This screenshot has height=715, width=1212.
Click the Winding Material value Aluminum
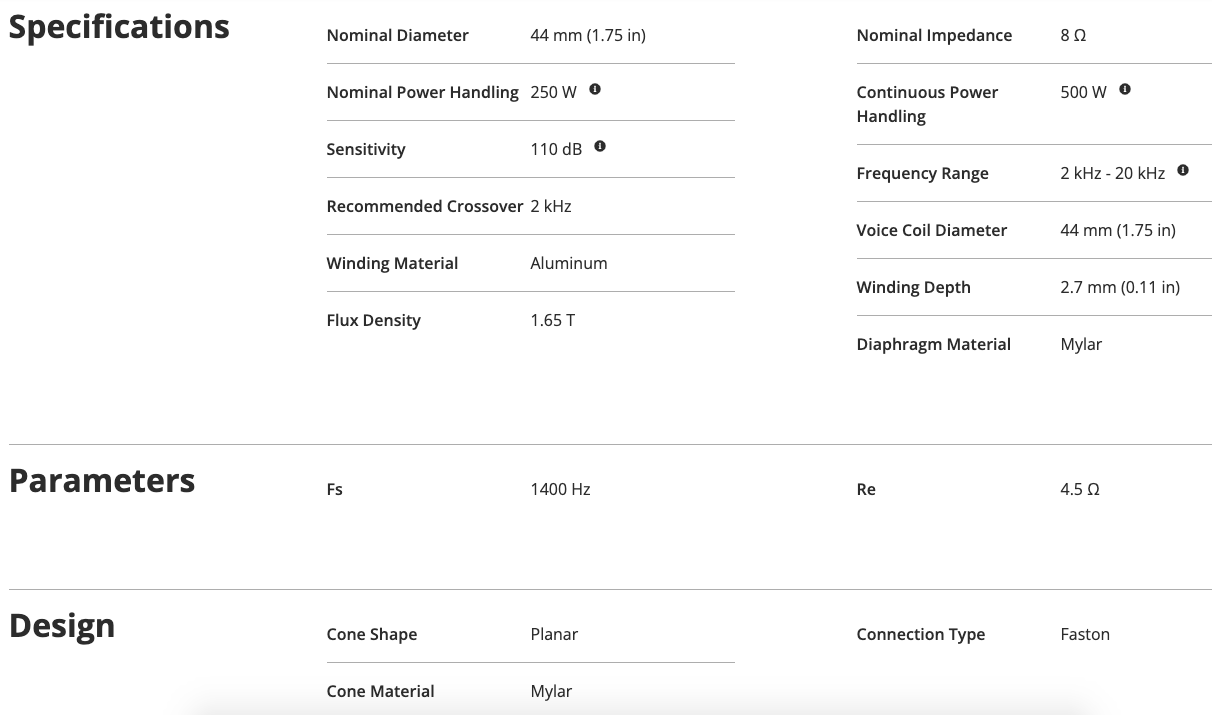tap(569, 263)
